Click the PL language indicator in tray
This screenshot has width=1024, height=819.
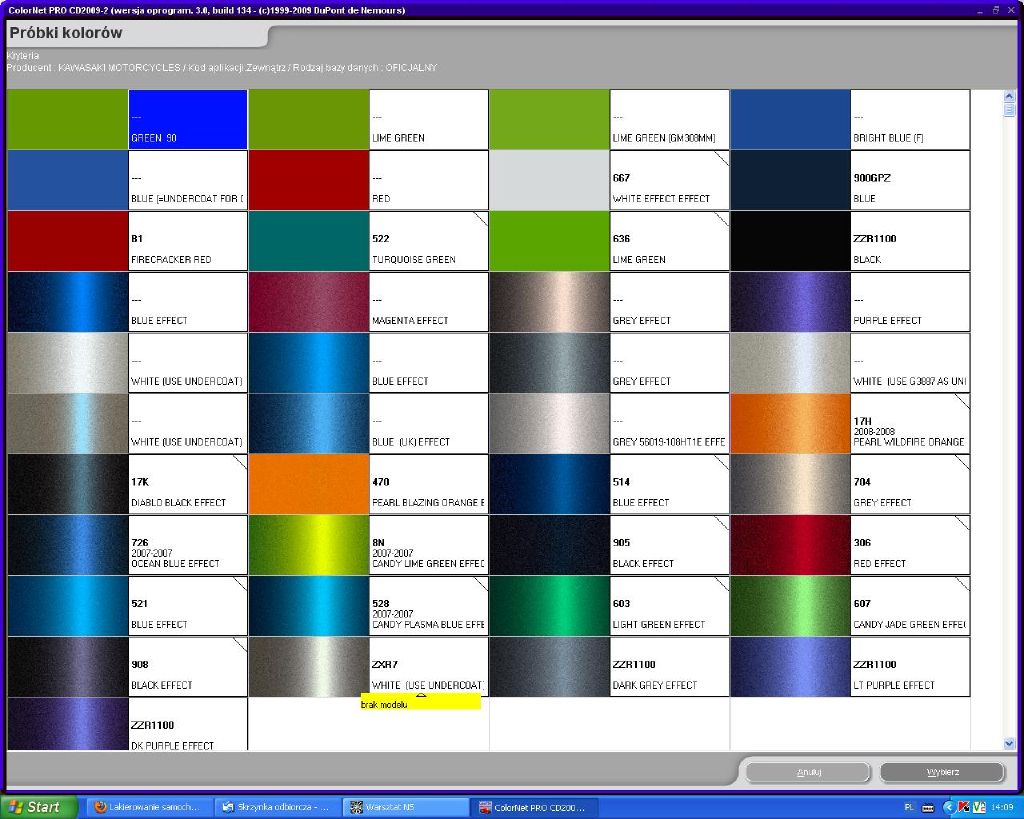(909, 807)
